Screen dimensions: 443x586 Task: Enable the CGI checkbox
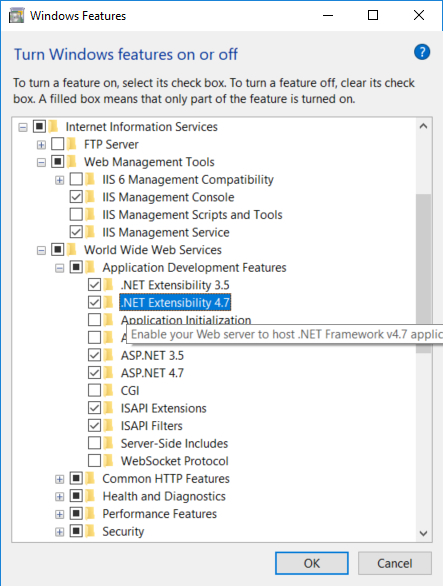pyautogui.click(x=95, y=390)
